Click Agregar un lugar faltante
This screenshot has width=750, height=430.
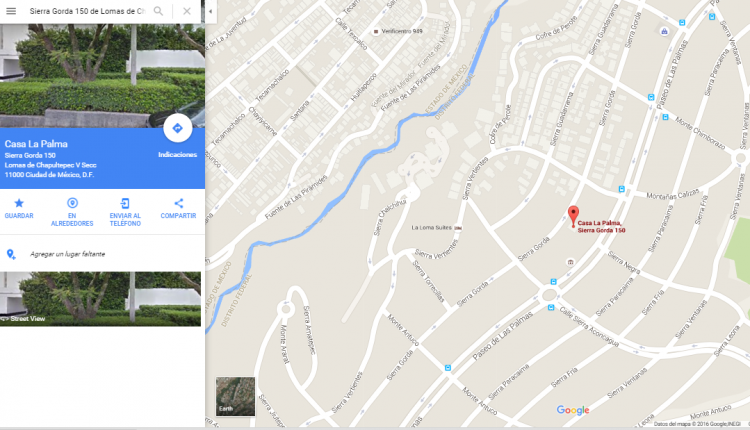coord(67,254)
